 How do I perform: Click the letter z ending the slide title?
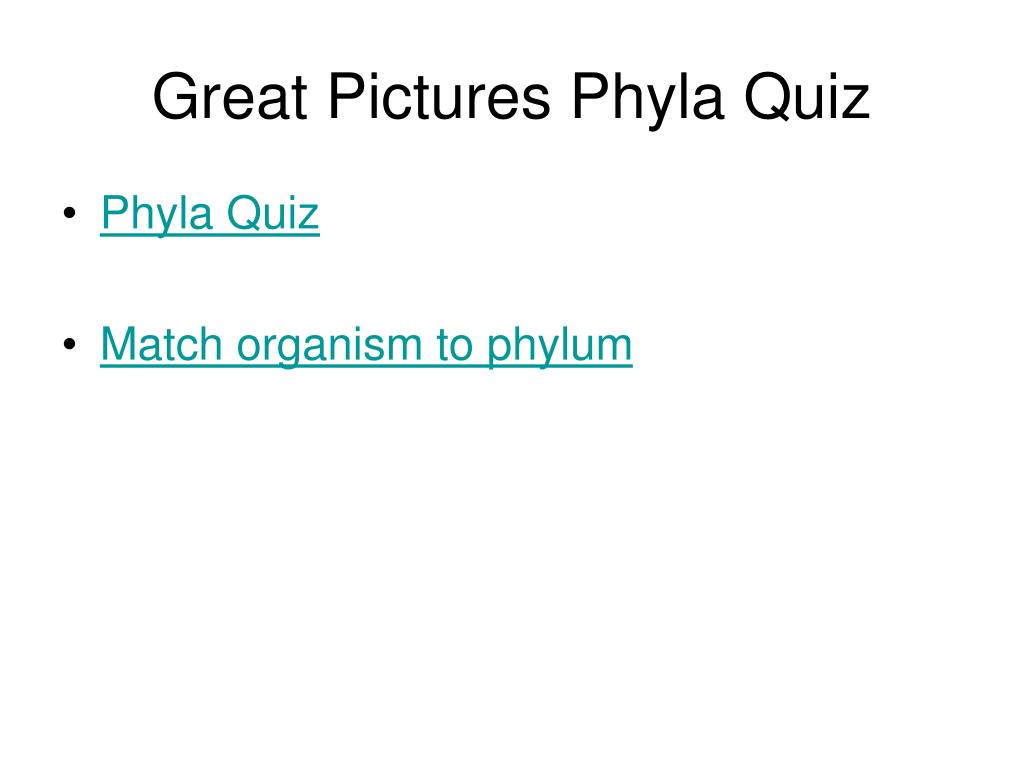[x=857, y=103]
